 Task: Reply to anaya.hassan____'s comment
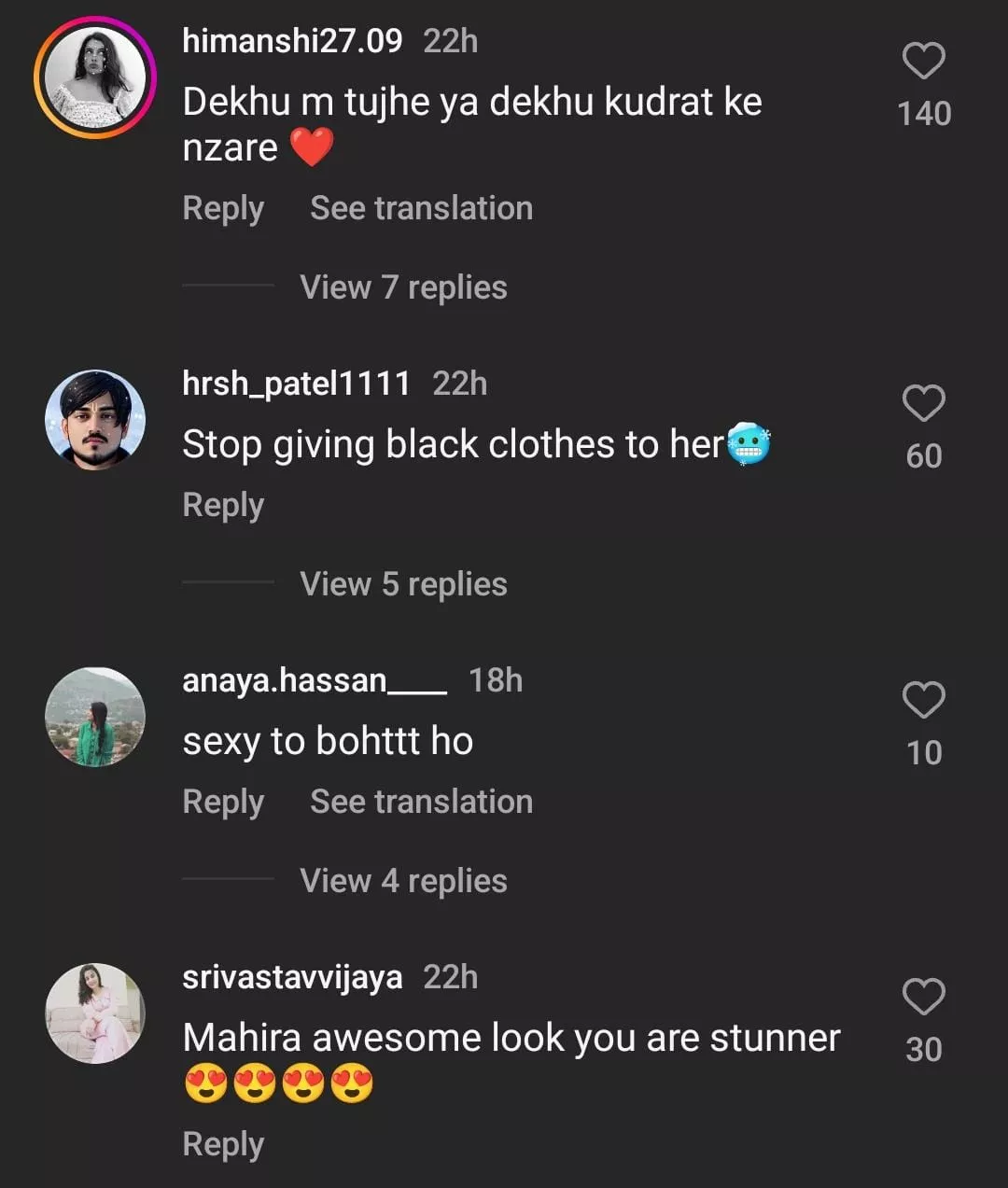click(x=223, y=802)
